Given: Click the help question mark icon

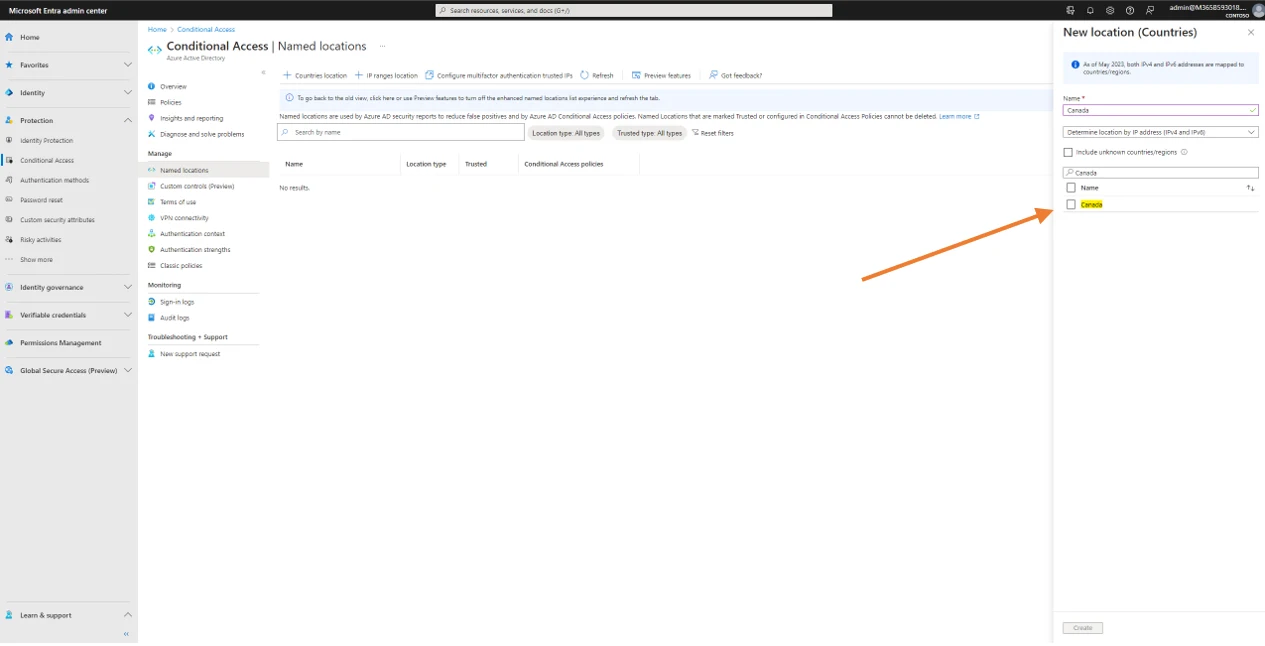Looking at the screenshot, I should coord(1130,10).
